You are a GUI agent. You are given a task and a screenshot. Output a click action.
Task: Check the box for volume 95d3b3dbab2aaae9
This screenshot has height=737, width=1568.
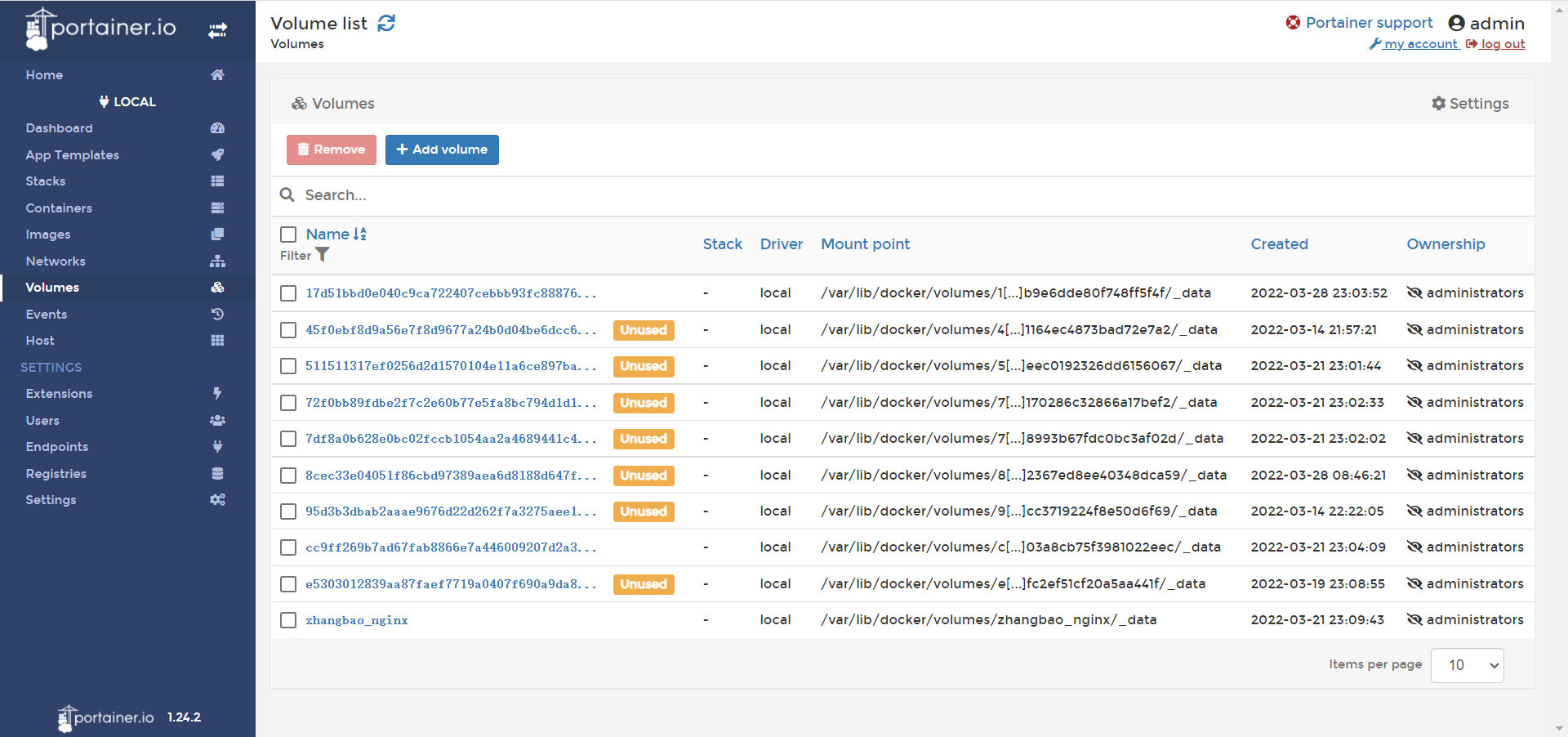(x=288, y=511)
